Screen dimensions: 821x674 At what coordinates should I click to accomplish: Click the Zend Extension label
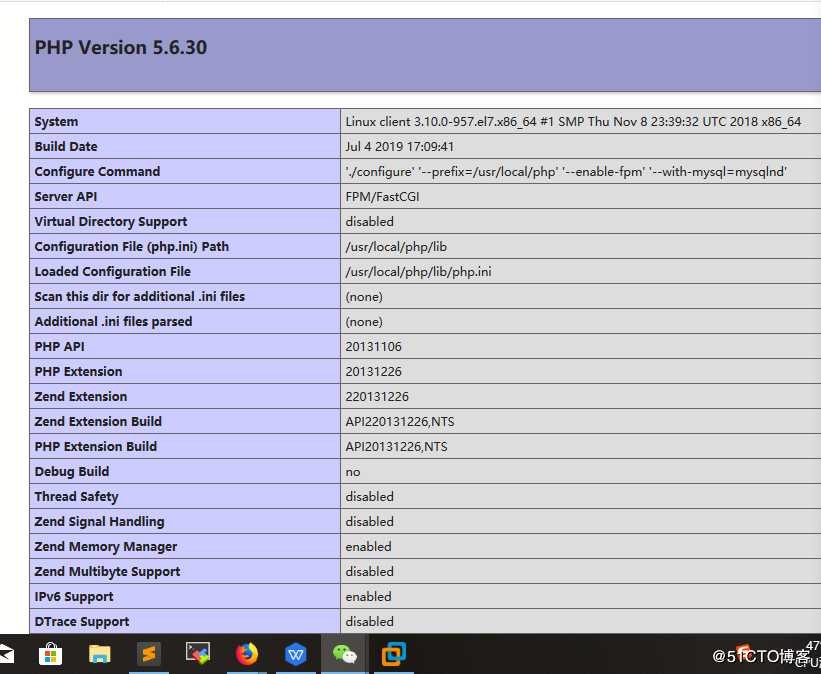tap(81, 396)
